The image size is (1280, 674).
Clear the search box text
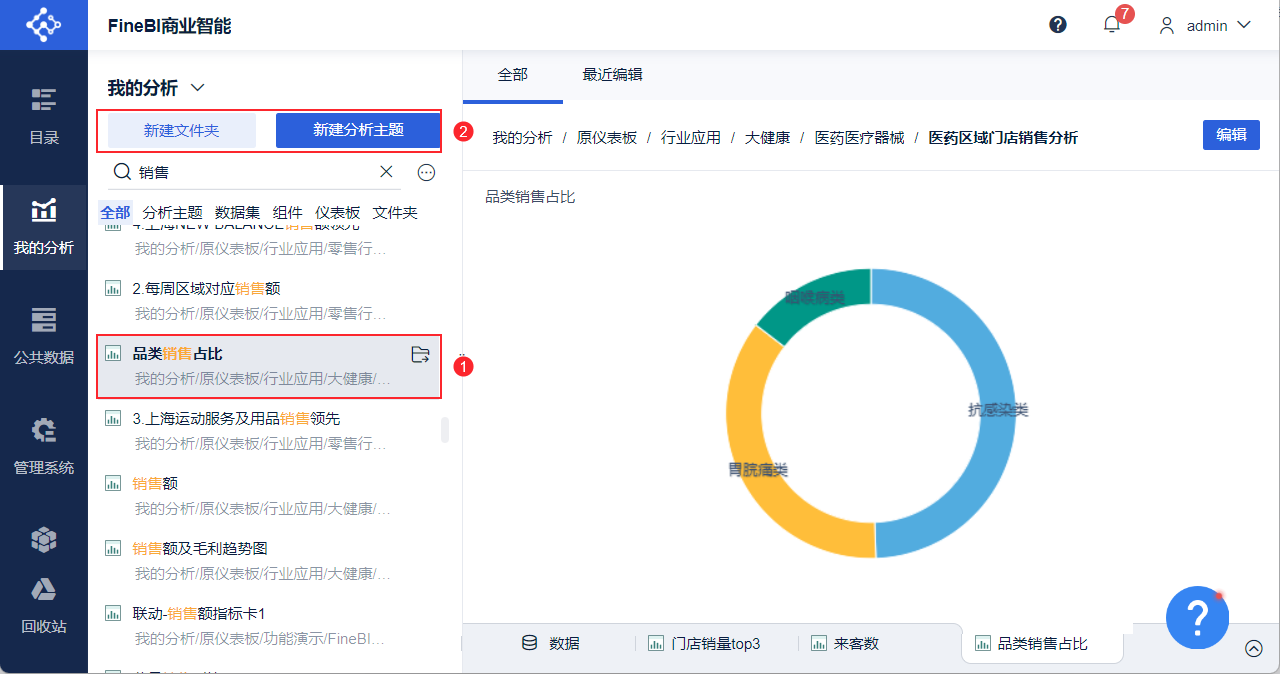[x=386, y=172]
